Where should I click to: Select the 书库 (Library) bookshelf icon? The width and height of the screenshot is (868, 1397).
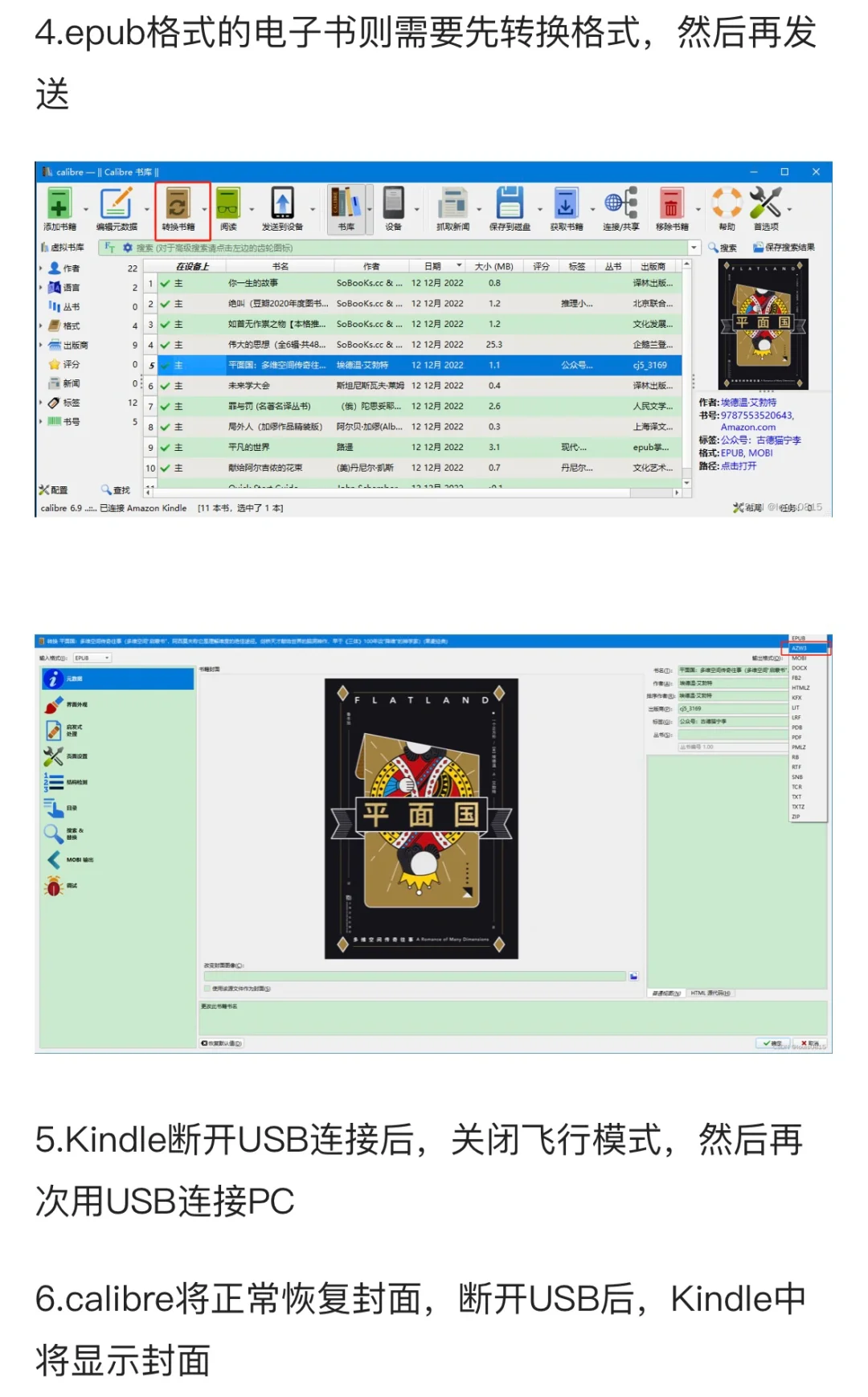[346, 203]
